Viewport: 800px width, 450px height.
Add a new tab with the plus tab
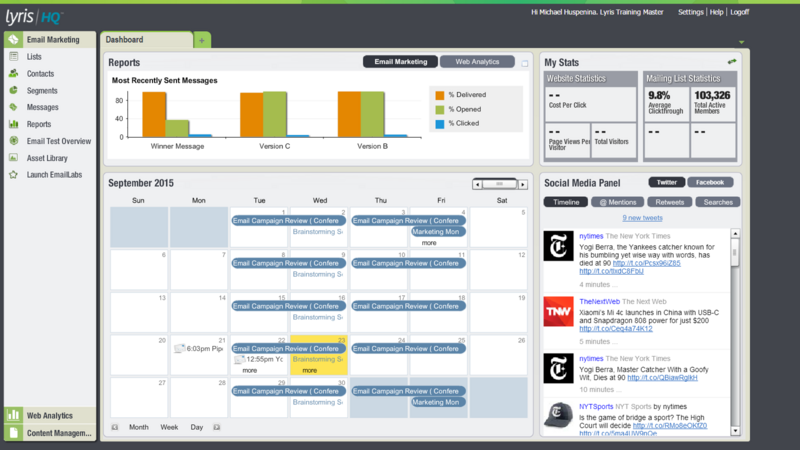(x=202, y=40)
